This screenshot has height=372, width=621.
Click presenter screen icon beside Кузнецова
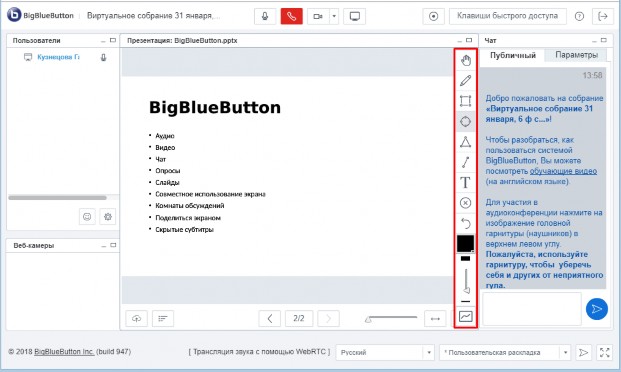[28, 57]
